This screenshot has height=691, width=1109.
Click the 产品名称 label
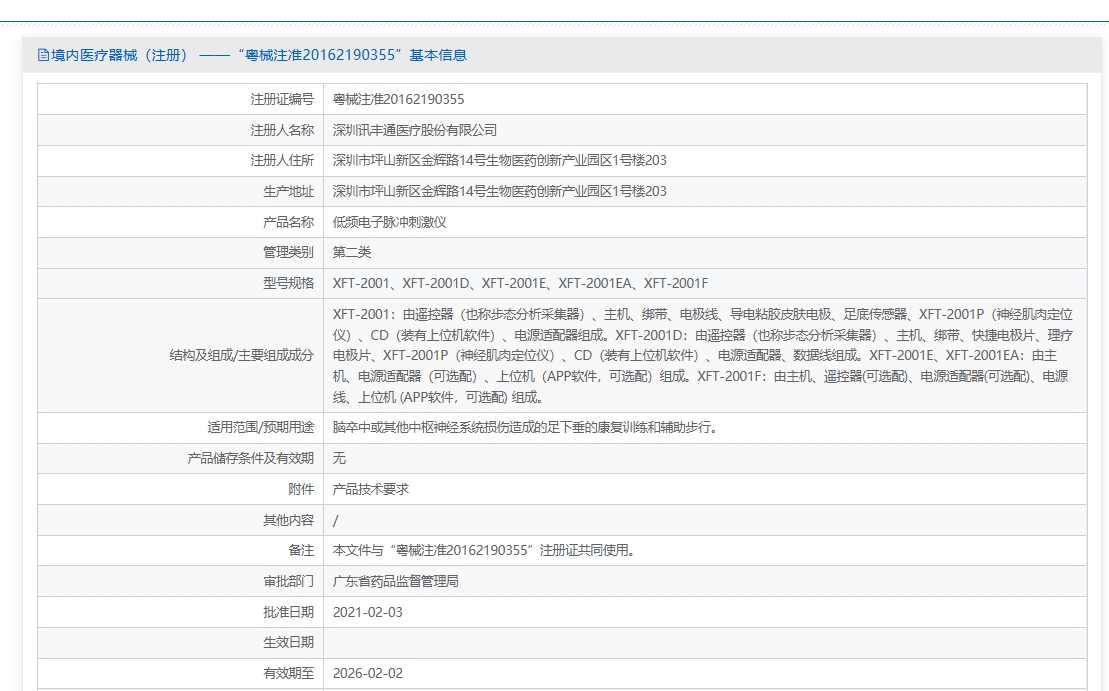[288, 222]
